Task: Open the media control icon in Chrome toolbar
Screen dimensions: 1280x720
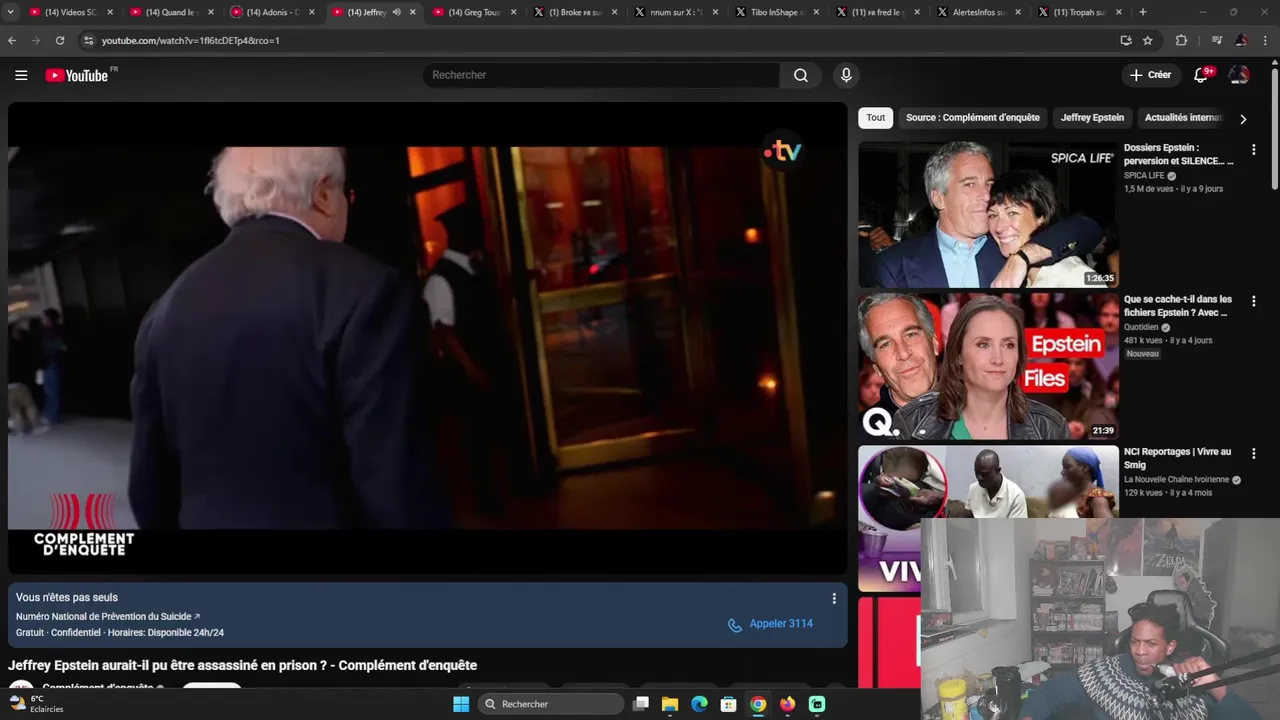Action: point(1217,40)
